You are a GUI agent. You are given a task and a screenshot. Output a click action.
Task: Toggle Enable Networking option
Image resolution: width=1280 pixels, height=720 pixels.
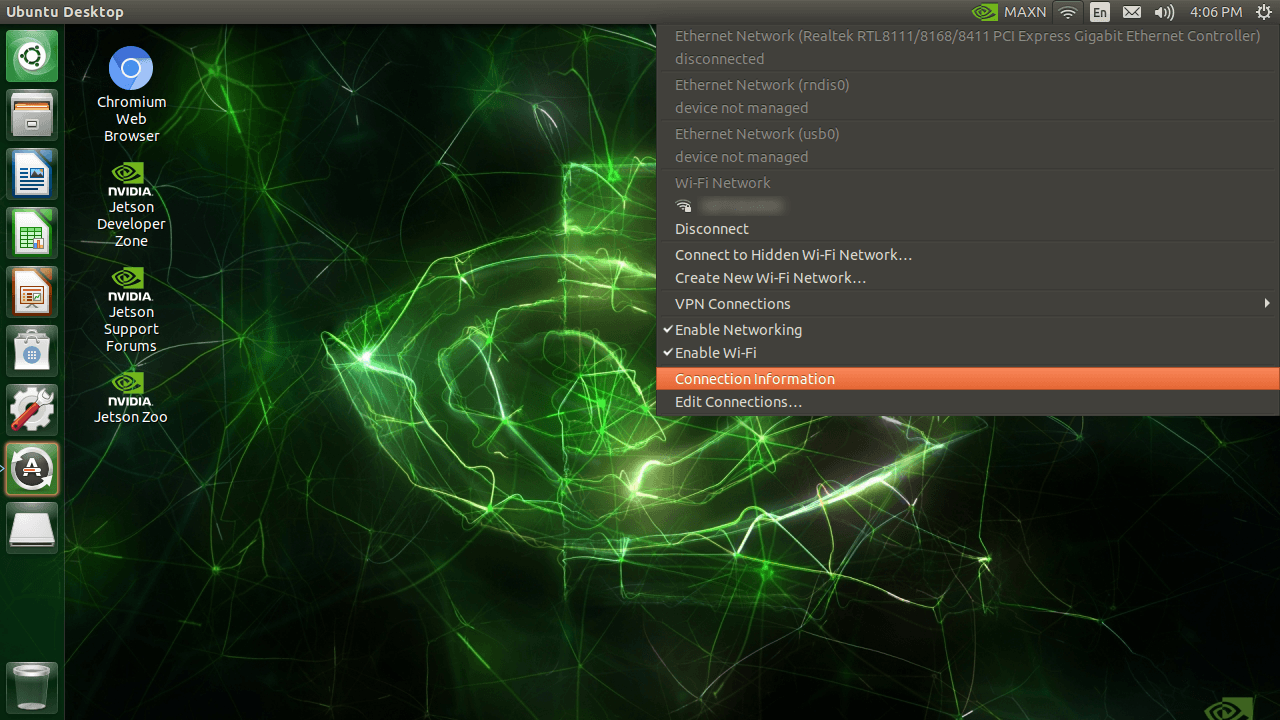pos(968,330)
